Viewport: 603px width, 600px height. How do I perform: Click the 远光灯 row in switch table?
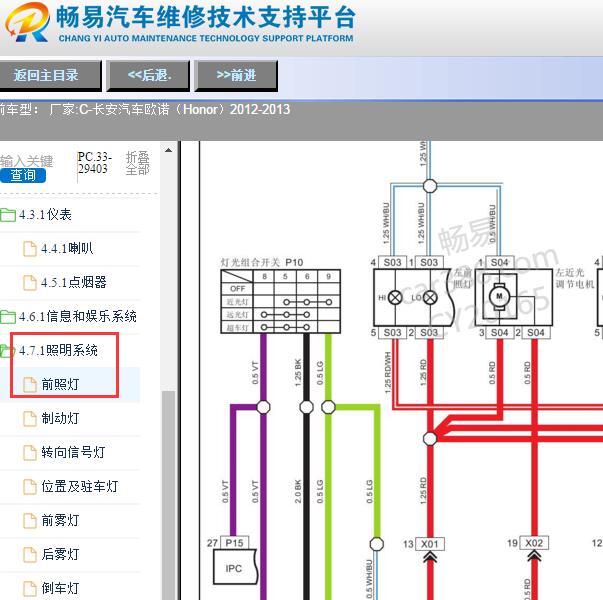(281, 315)
